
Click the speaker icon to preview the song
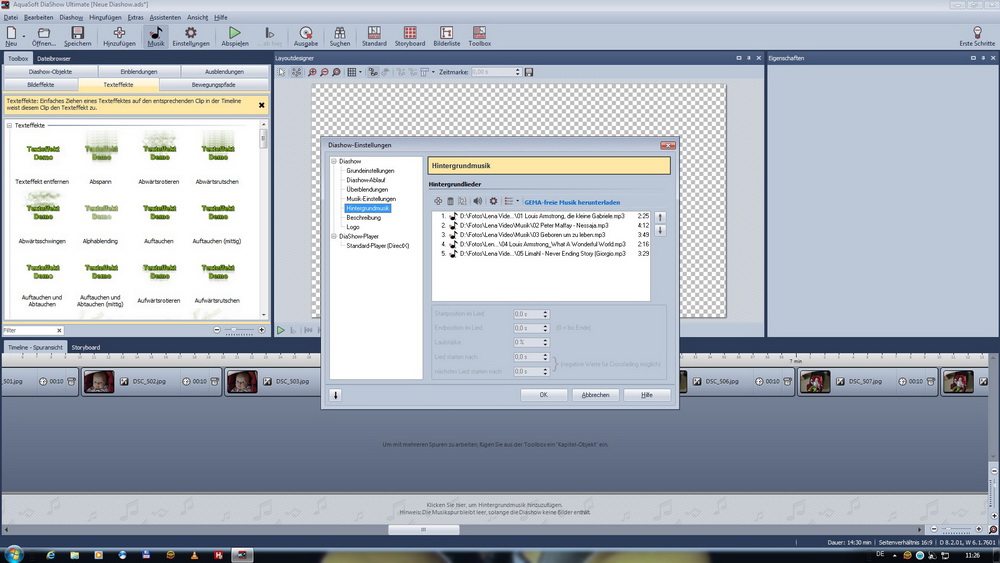[477, 201]
